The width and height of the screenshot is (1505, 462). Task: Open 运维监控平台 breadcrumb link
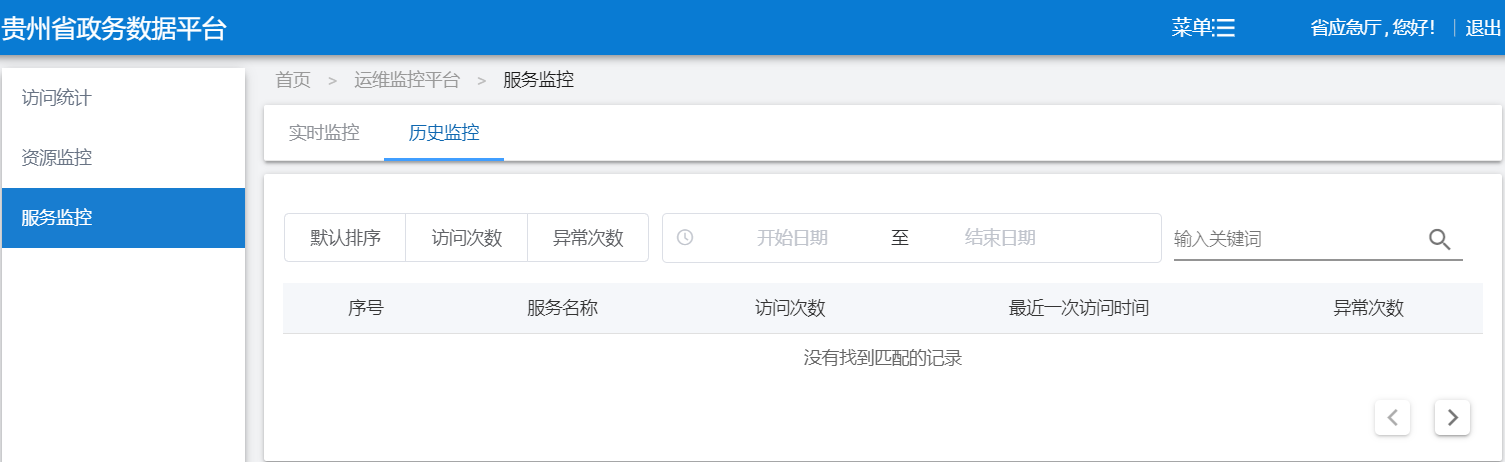(x=407, y=80)
